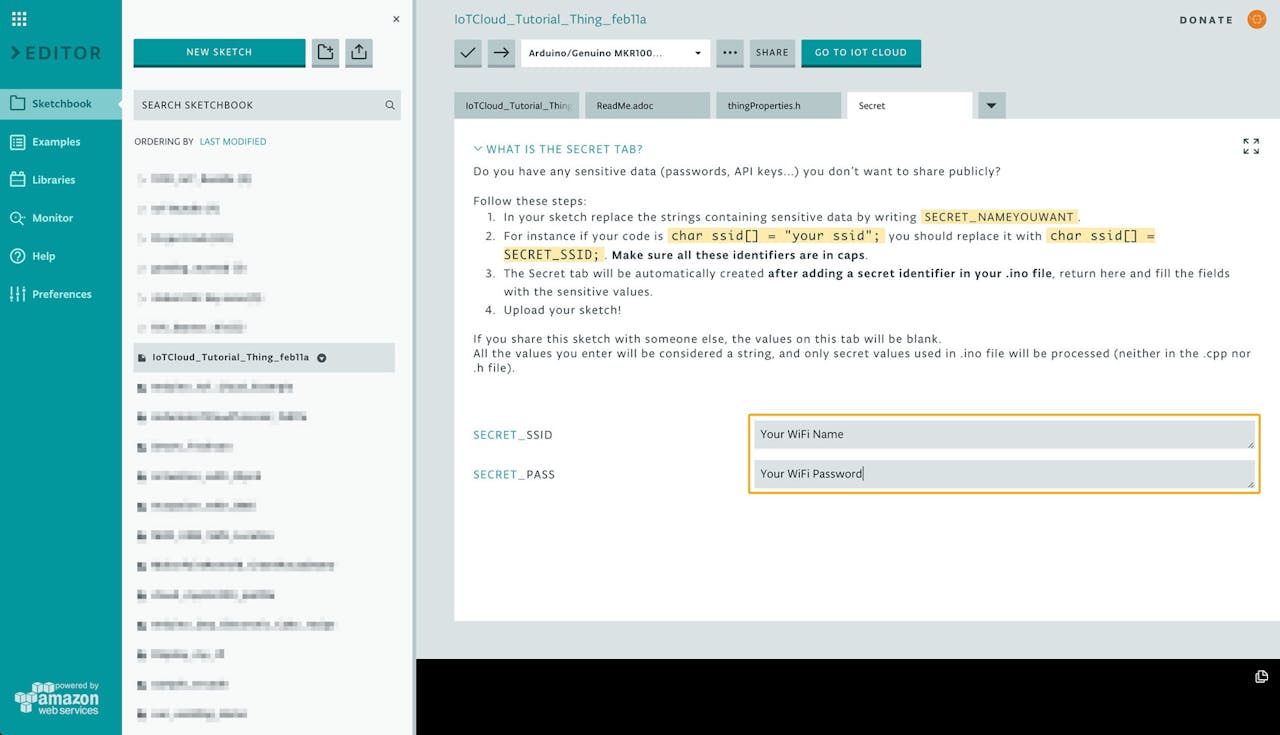Verify the sketch with the checkmark icon
Viewport: 1280px width, 735px height.
[x=467, y=53]
